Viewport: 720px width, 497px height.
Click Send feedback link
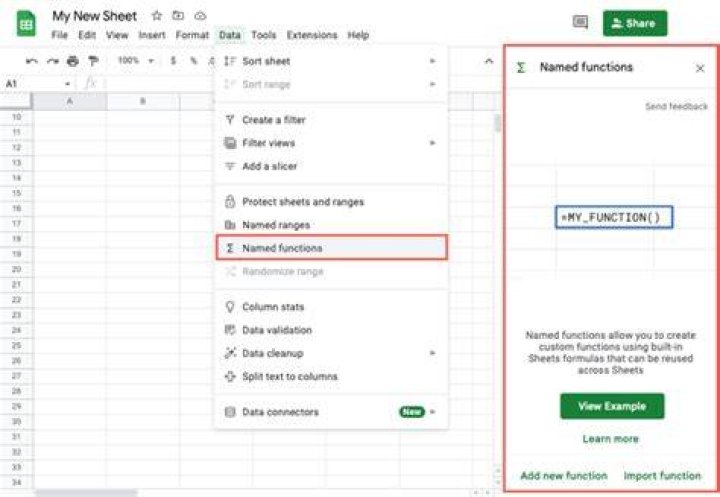[676, 107]
